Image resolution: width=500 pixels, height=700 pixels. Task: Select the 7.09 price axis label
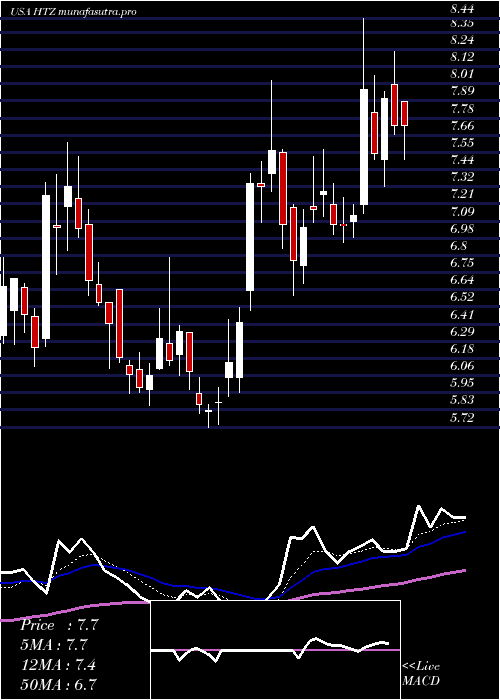[x=463, y=211]
